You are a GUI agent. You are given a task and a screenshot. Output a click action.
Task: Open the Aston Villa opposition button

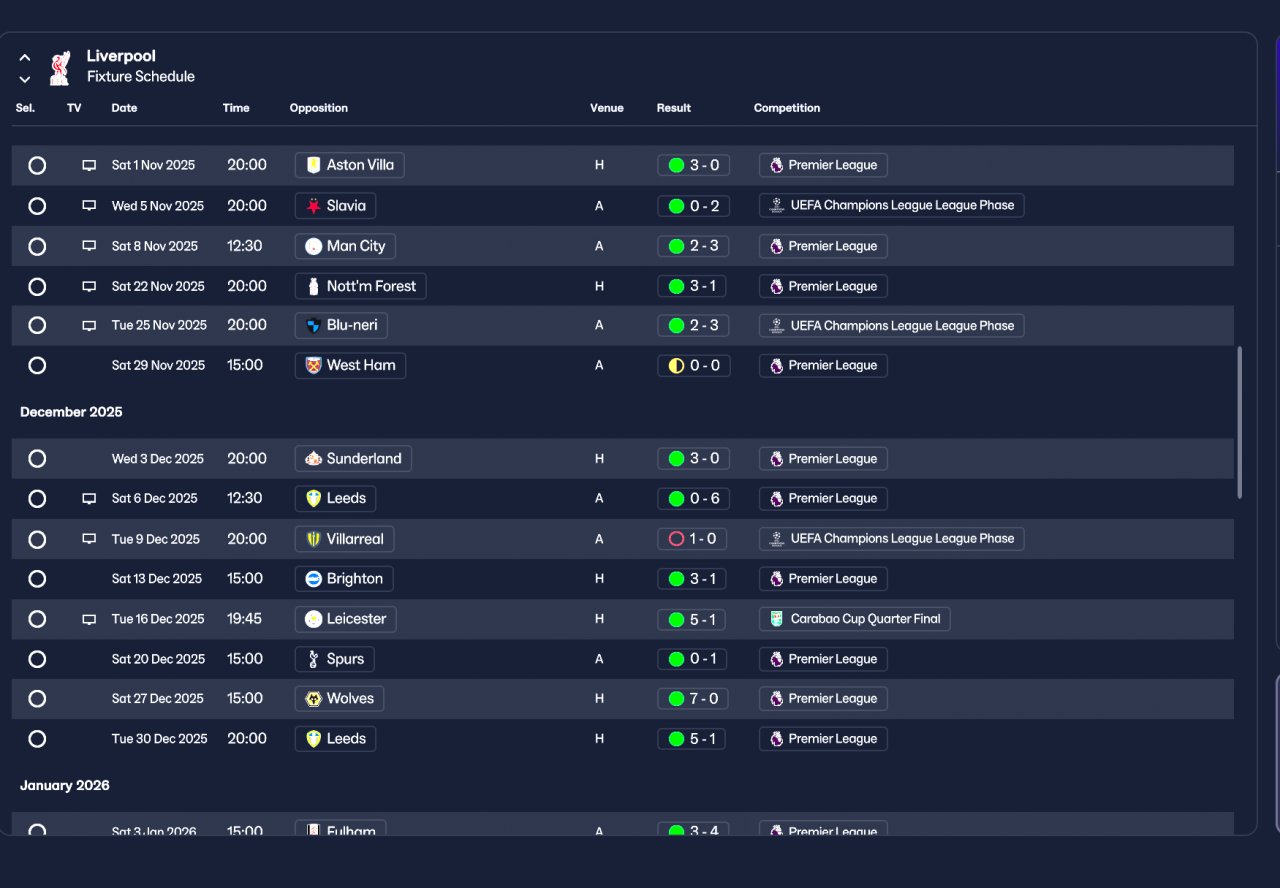click(x=349, y=165)
